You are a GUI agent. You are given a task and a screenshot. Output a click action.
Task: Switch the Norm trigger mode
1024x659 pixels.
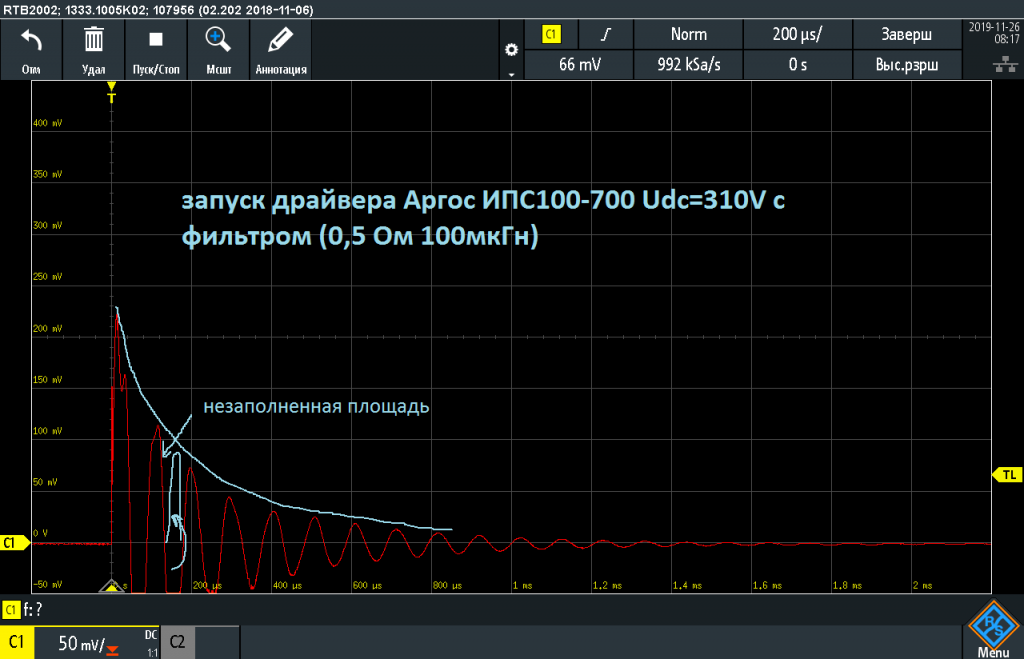[688, 35]
